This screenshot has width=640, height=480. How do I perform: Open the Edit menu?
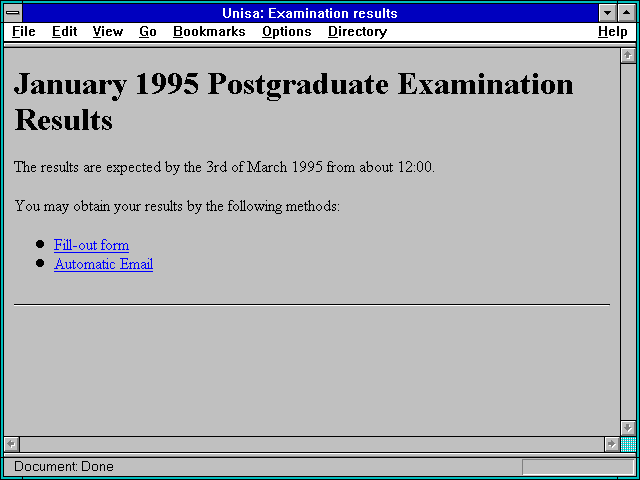64,31
